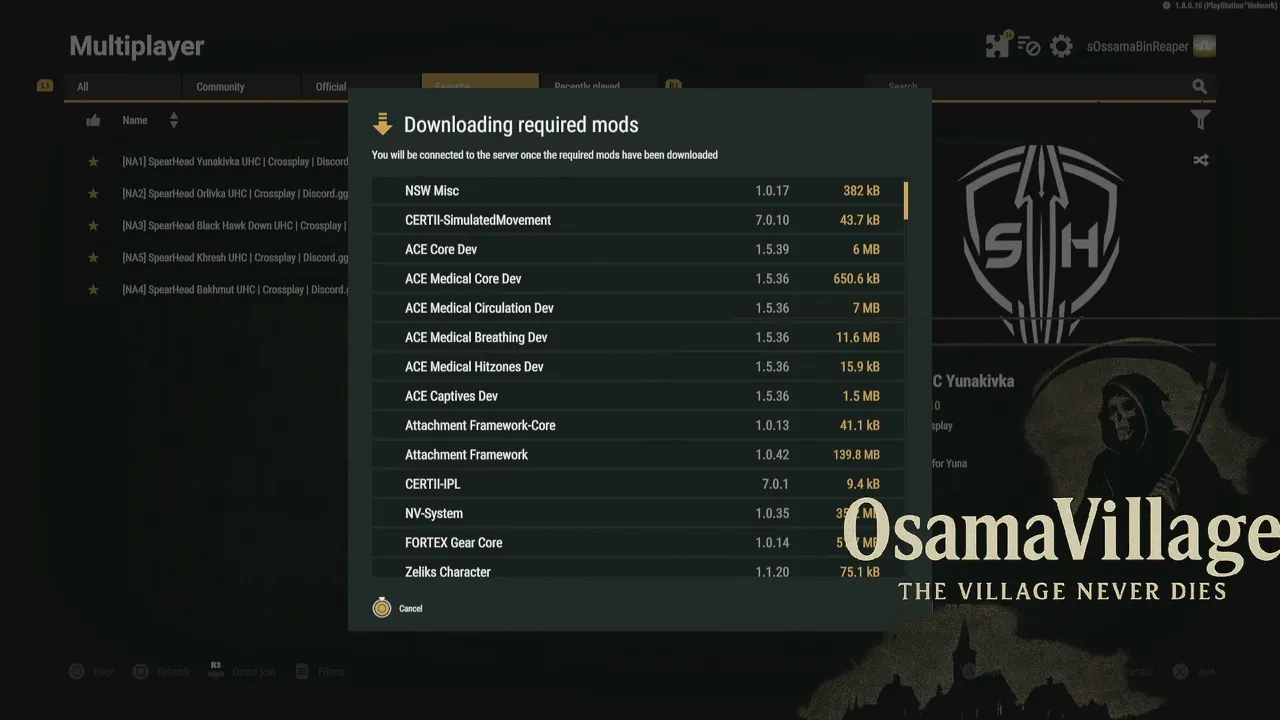Toggle favorite star for [NA5] SpearHead Khresh

tap(93, 258)
